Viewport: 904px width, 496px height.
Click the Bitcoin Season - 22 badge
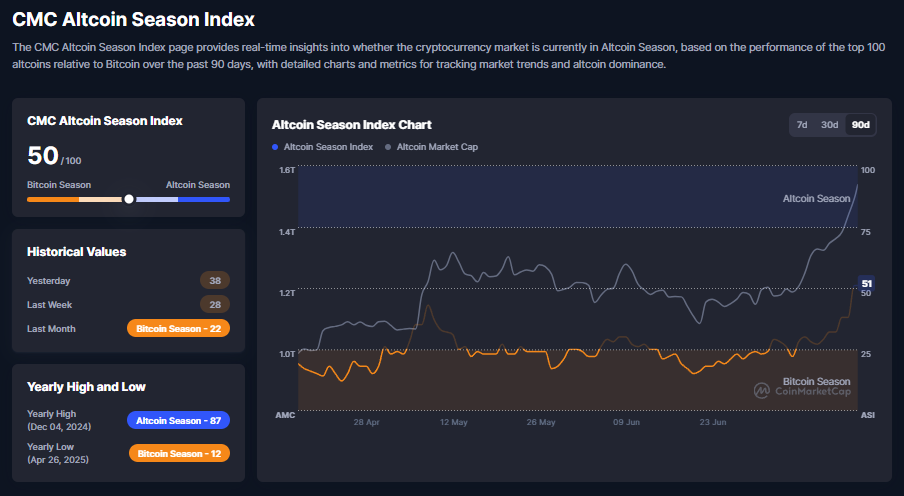[x=179, y=328]
